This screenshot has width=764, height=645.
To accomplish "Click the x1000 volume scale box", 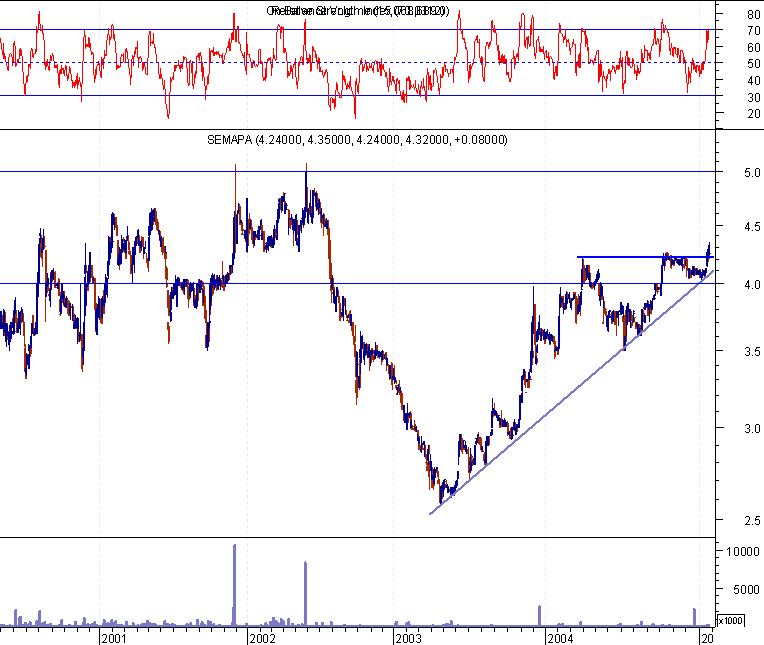I will [x=730, y=621].
